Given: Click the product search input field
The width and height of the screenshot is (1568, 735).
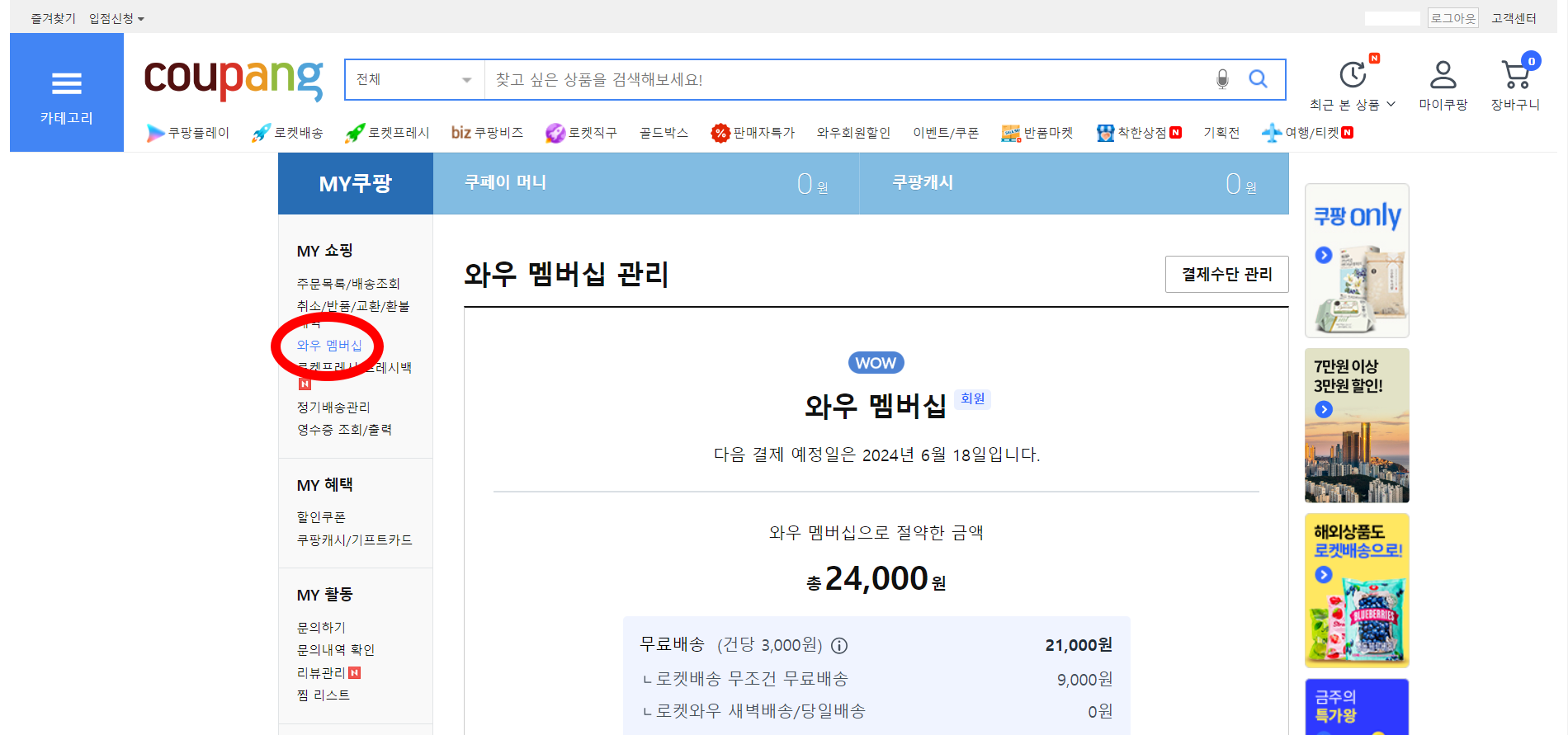Looking at the screenshot, I should 847,79.
